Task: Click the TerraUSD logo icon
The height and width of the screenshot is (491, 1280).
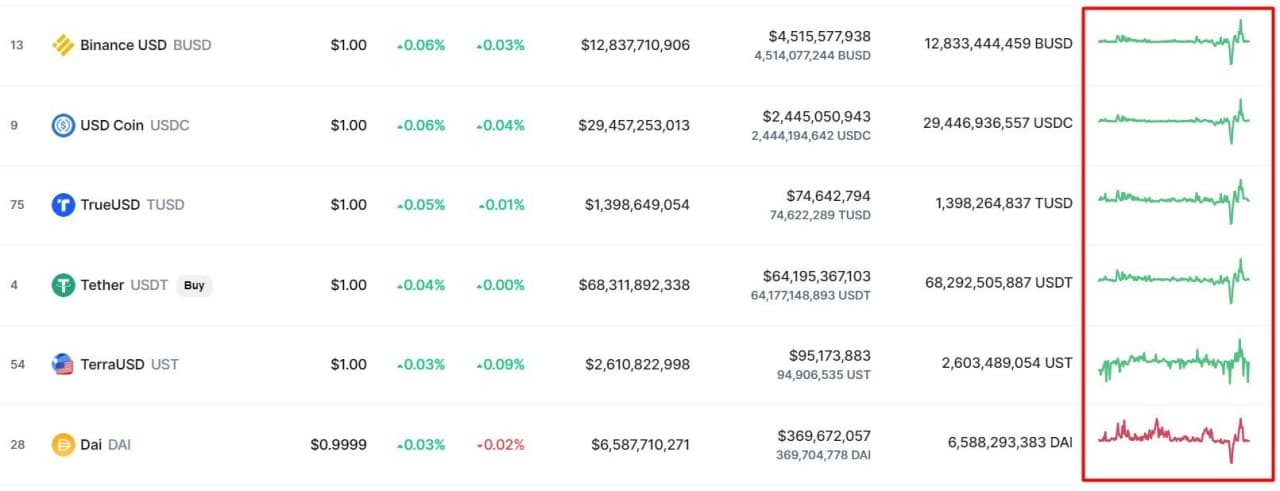Action: click(63, 364)
